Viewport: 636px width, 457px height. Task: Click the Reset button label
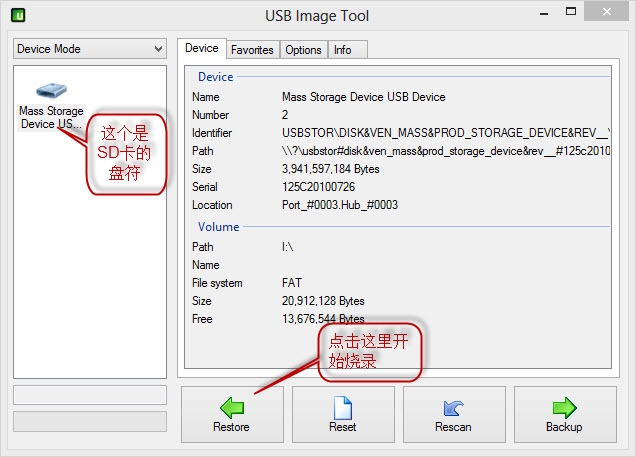343,427
